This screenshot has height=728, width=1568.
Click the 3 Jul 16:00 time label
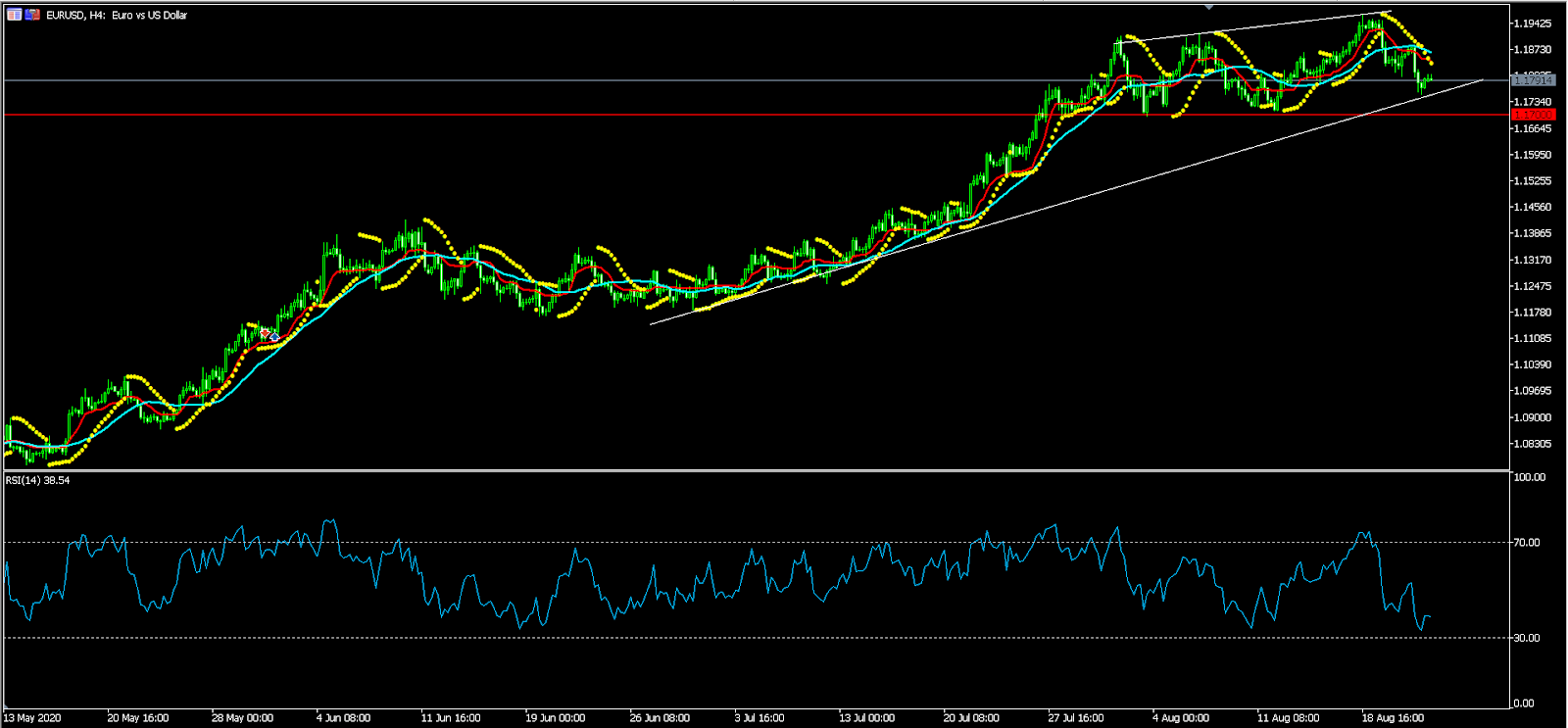(760, 718)
